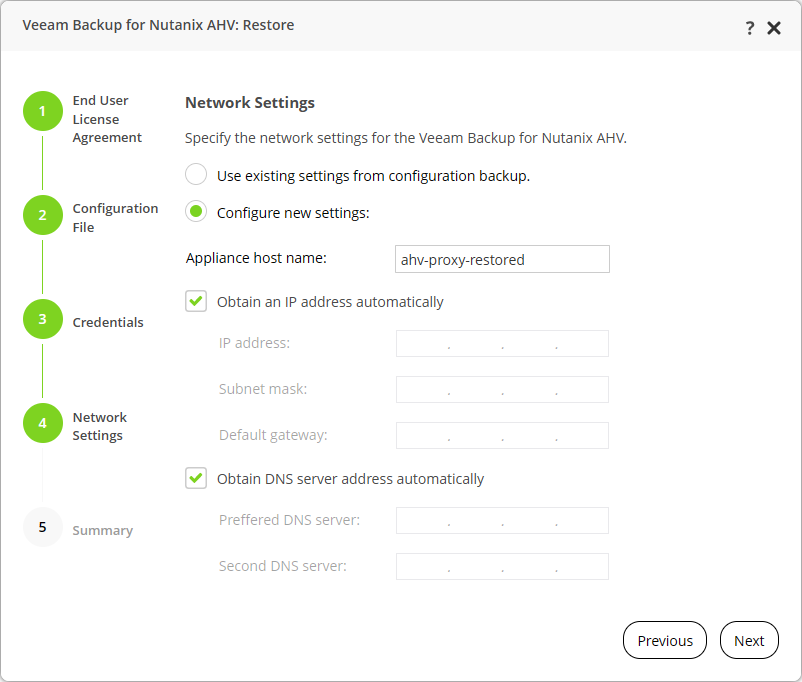Viewport: 802px width, 682px height.
Task: Focus the Preffered DNS server field
Action: point(502,520)
